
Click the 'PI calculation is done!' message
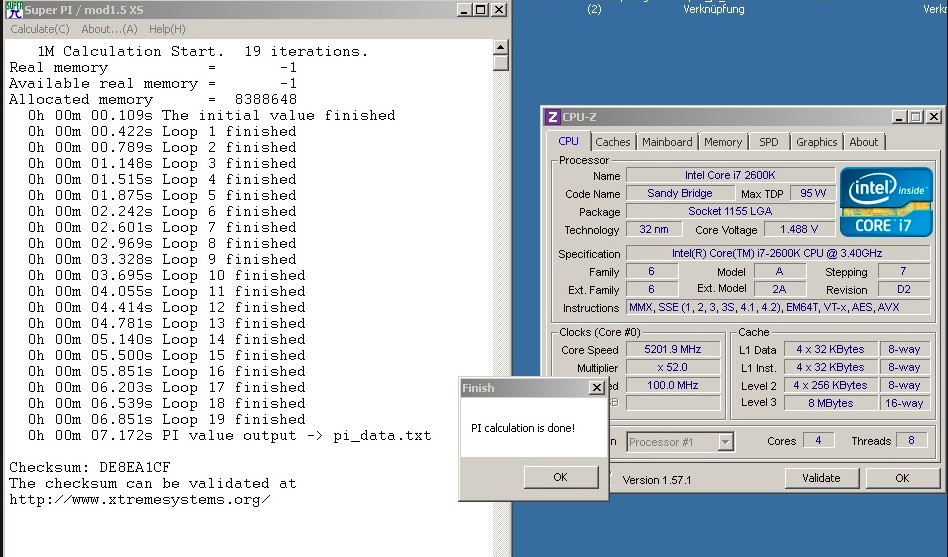coord(523,428)
